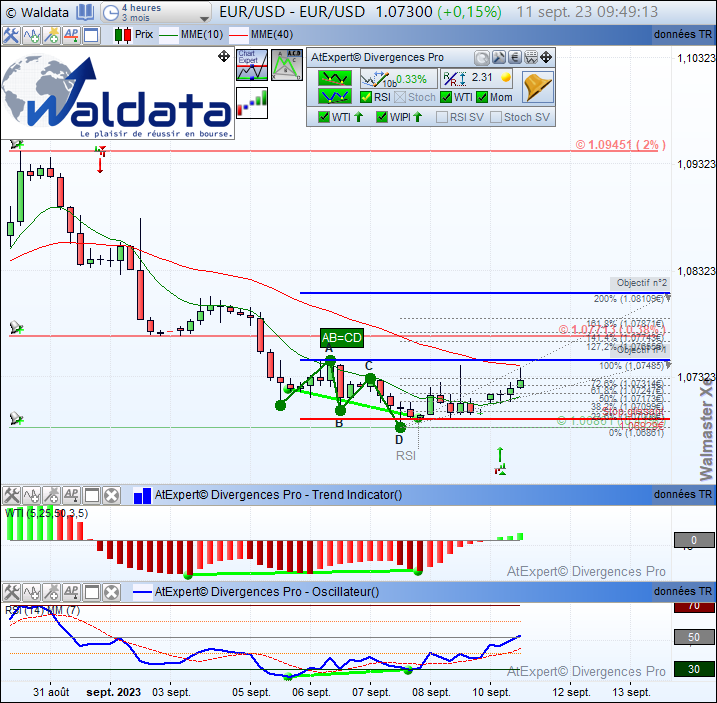Click wand icon in Oscillateur toolbar
The height and width of the screenshot is (703, 717).
(x=51, y=592)
